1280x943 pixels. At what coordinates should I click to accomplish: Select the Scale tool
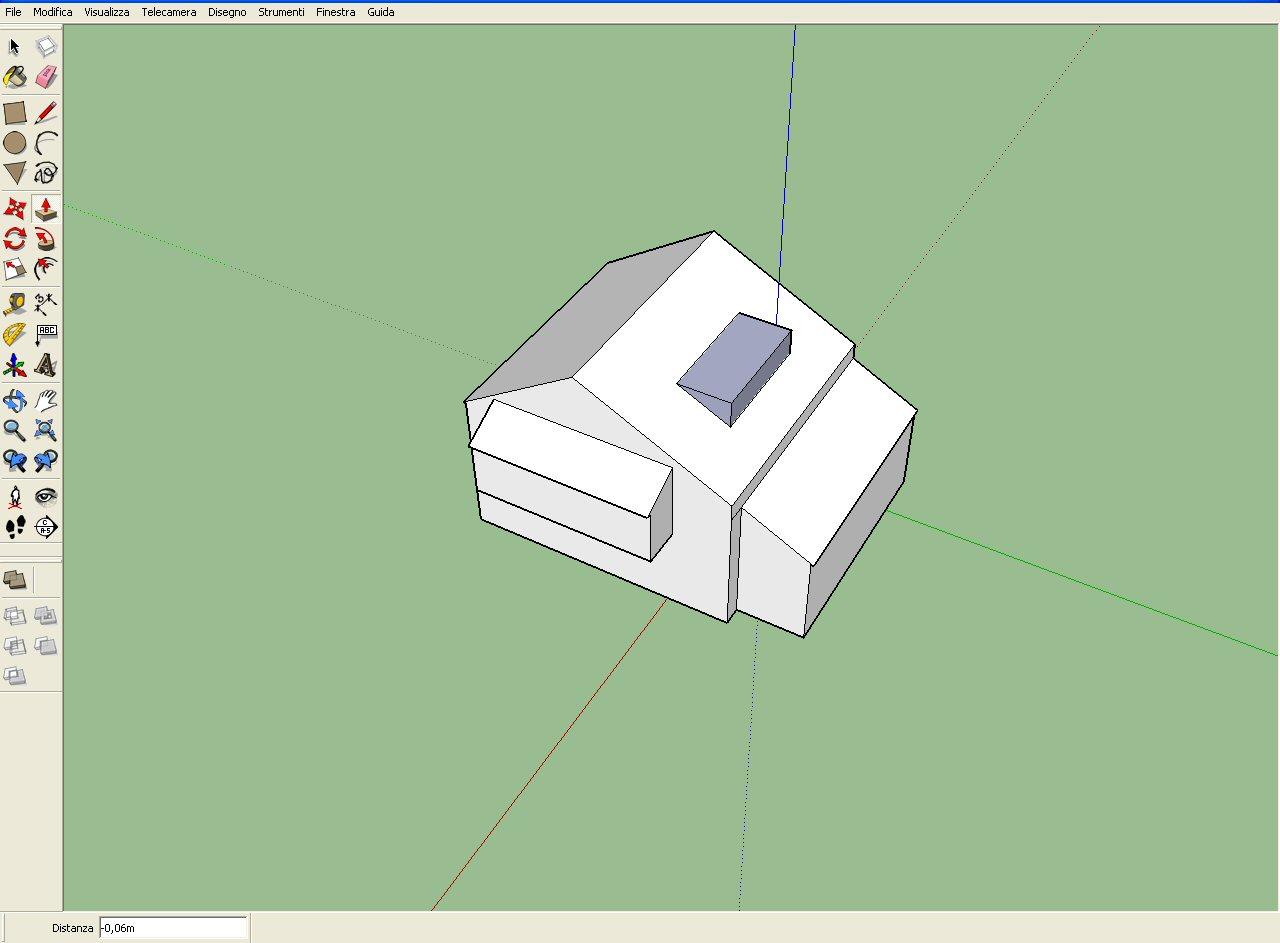point(15,269)
